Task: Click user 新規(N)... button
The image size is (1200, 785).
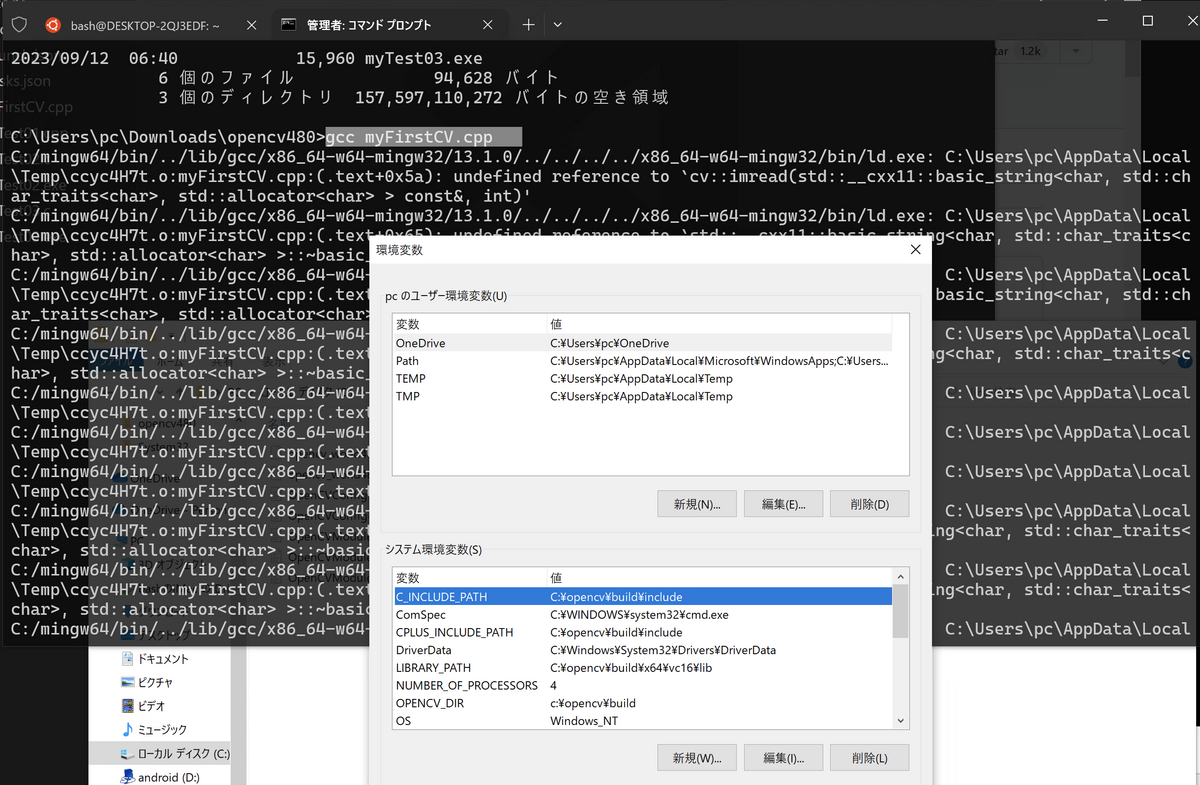Action: coord(697,504)
